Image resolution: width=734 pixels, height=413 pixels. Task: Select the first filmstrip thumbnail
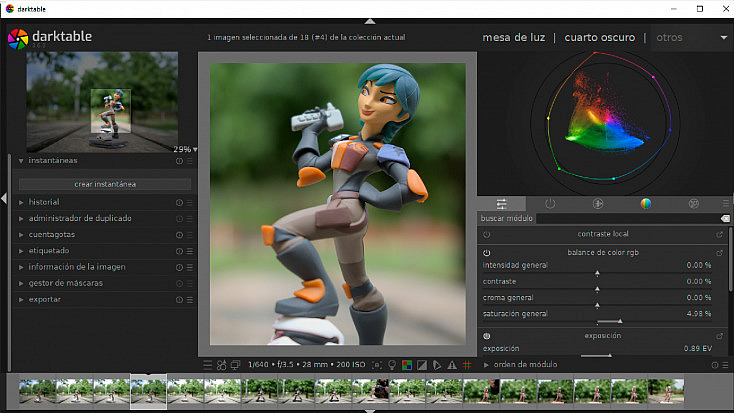(37, 392)
